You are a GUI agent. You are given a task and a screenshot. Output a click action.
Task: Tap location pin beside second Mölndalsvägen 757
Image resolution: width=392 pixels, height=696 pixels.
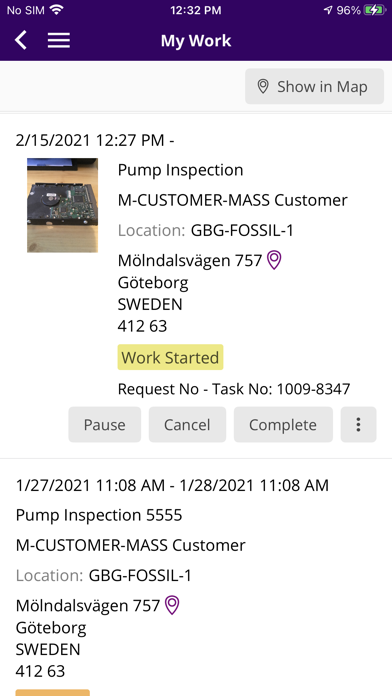pos(172,605)
